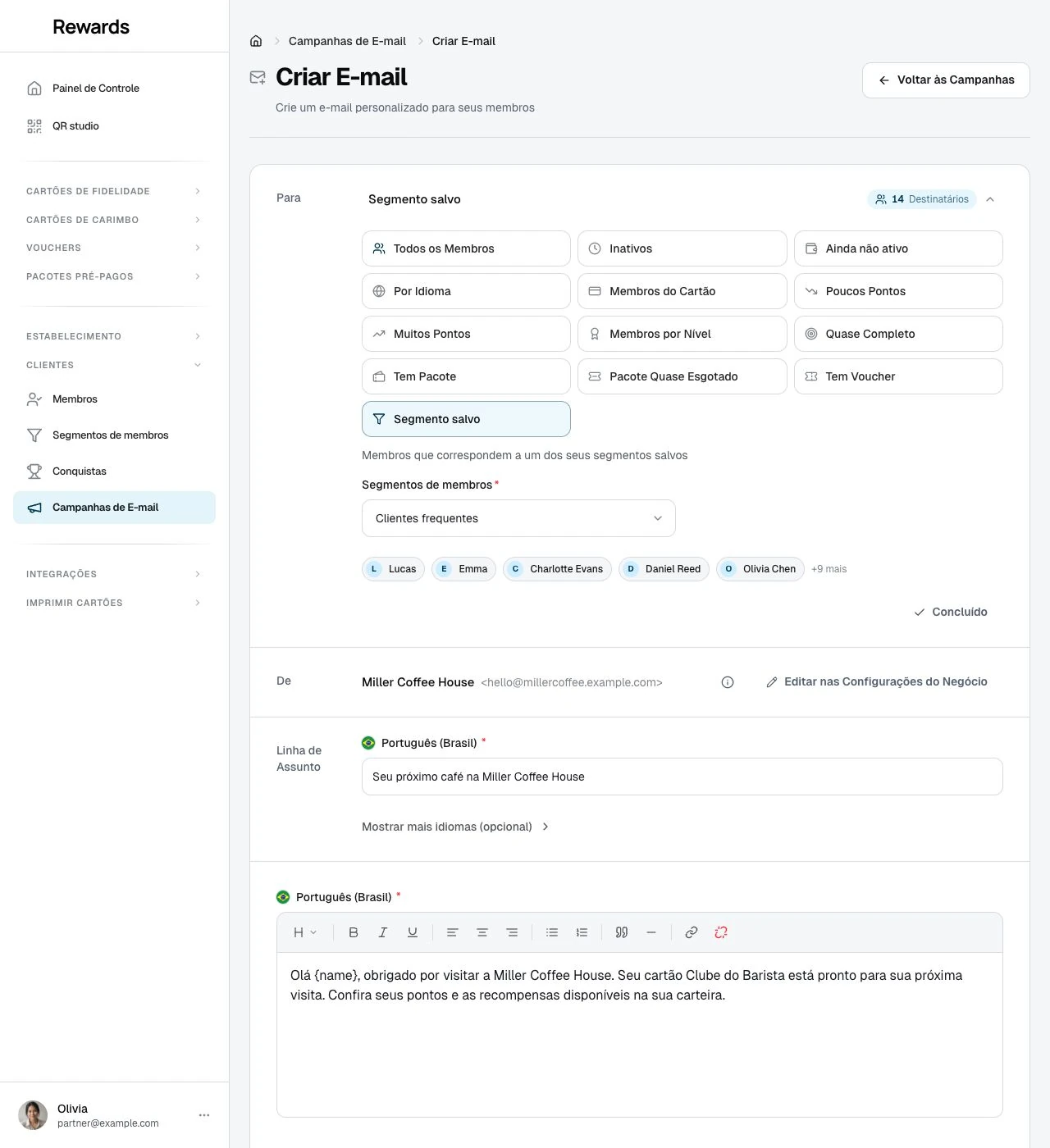
Task: Apply underline formatting in editor toolbar
Action: point(413,932)
